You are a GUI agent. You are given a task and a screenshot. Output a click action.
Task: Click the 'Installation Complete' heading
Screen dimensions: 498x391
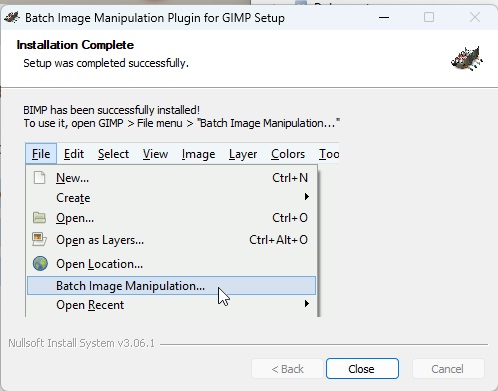[75, 45]
